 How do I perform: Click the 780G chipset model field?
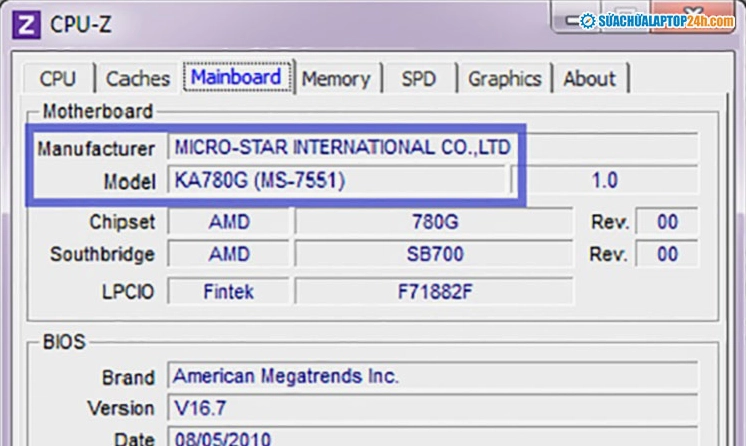[434, 222]
